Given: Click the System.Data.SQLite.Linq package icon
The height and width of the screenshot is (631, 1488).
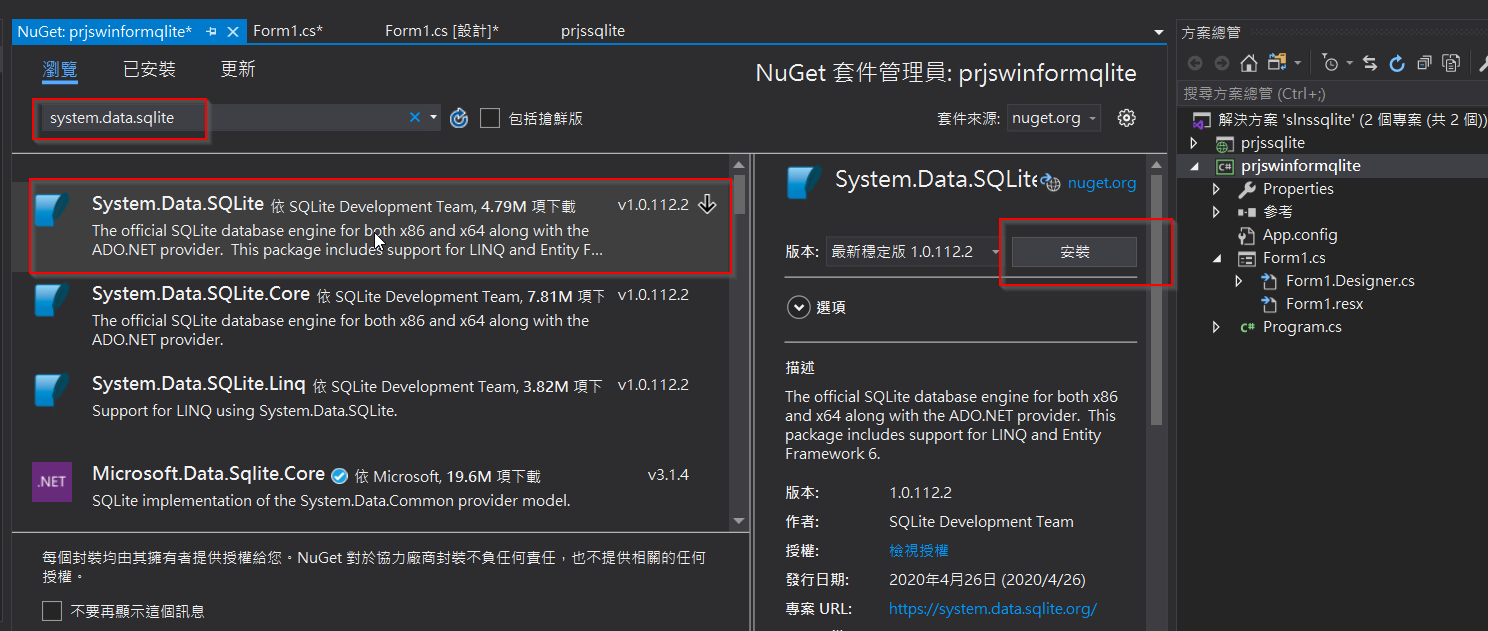Looking at the screenshot, I should [51, 390].
